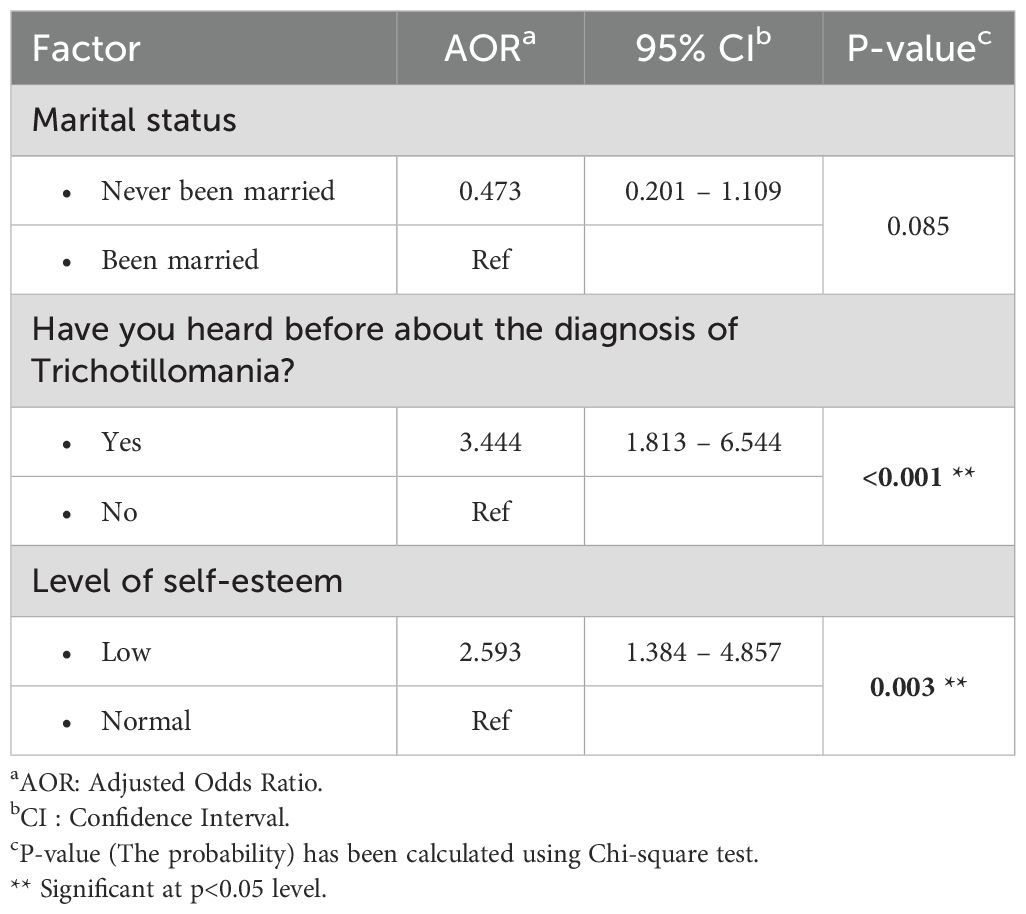Screen dimensions: 1026x914
Task: Click the Marital status section row
Action: click(134, 120)
